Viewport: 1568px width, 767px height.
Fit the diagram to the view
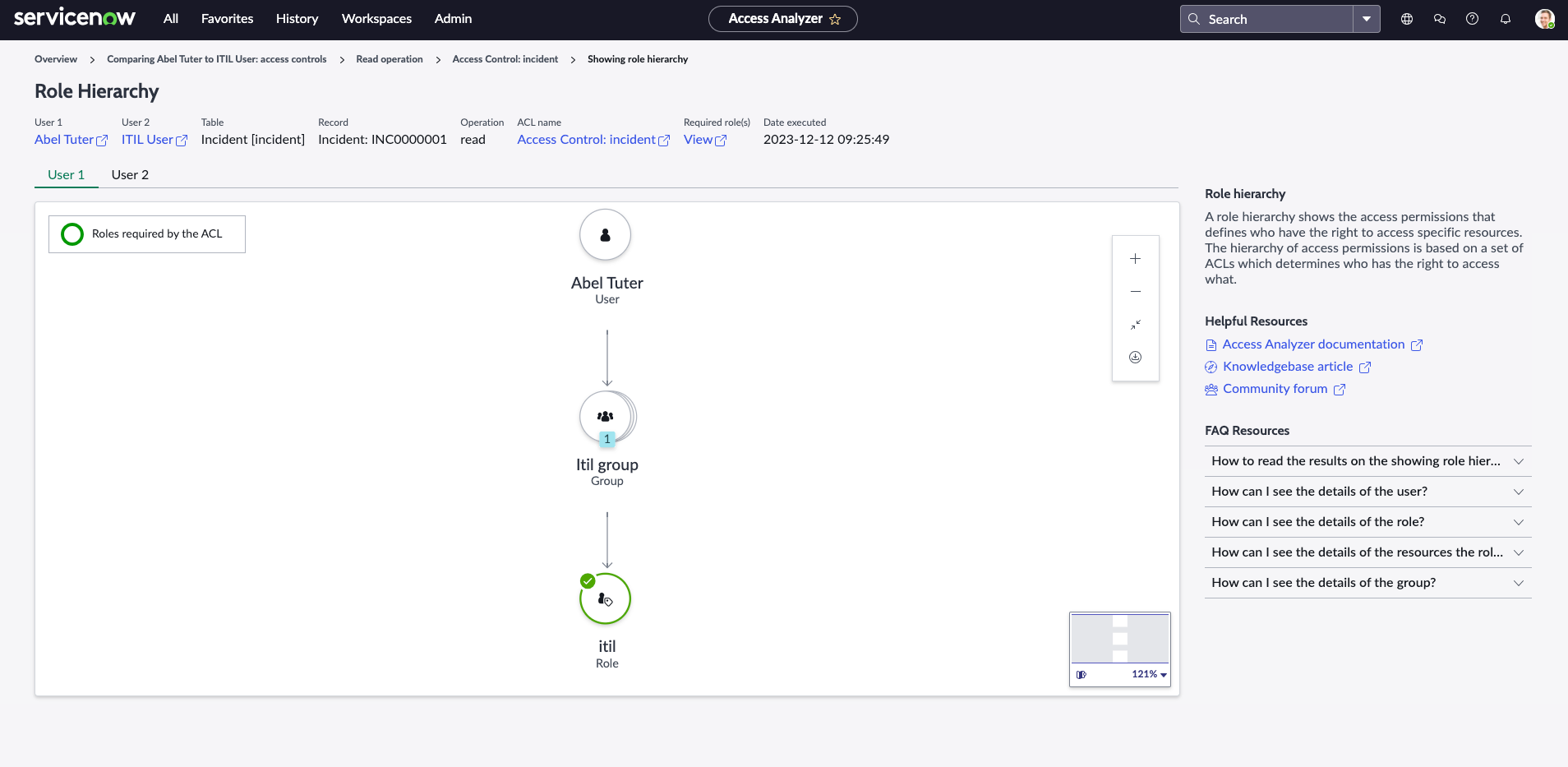click(1135, 325)
